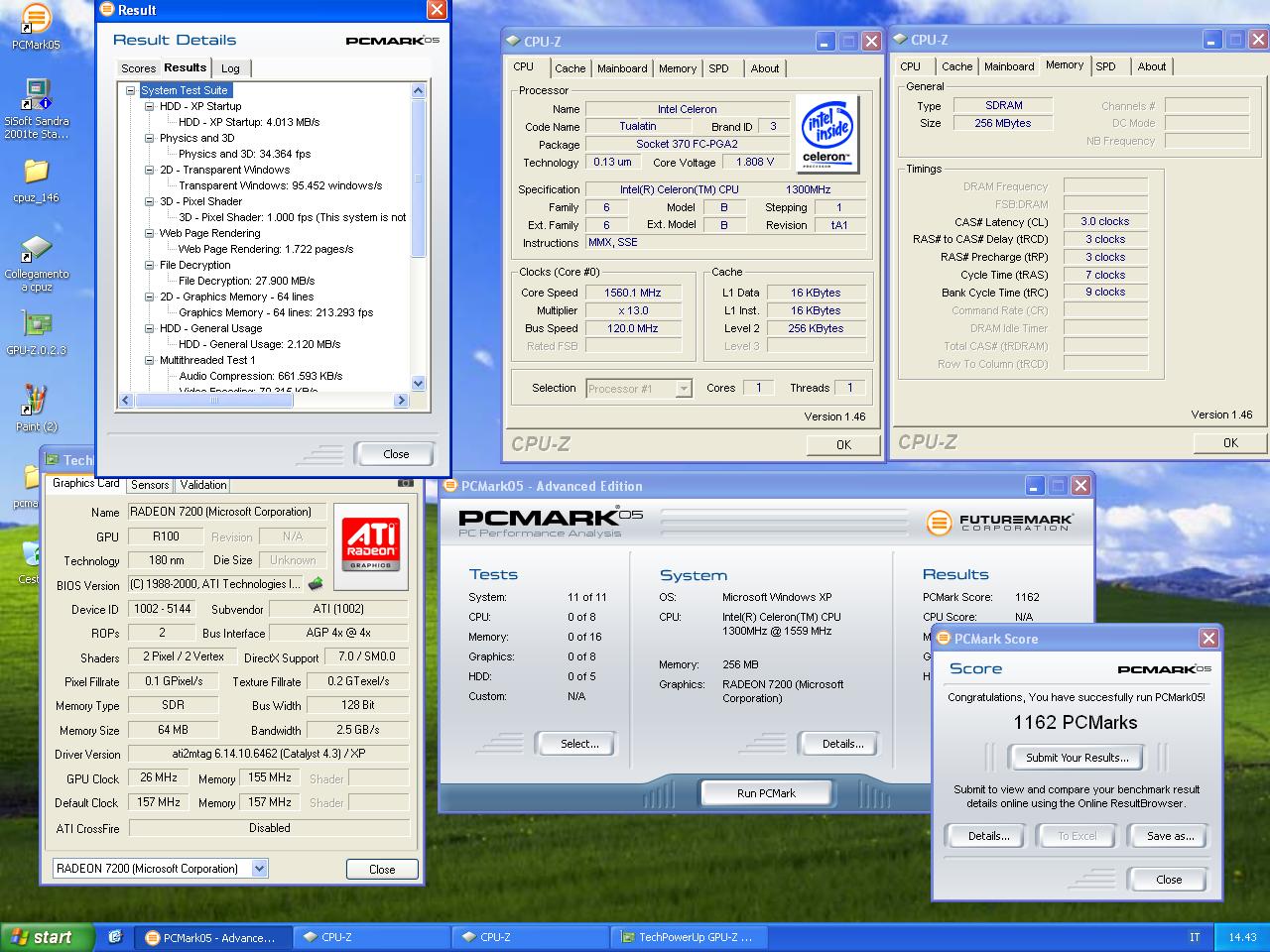Click Submit Your Results... button
Image resolution: width=1270 pixels, height=952 pixels.
(x=1077, y=758)
